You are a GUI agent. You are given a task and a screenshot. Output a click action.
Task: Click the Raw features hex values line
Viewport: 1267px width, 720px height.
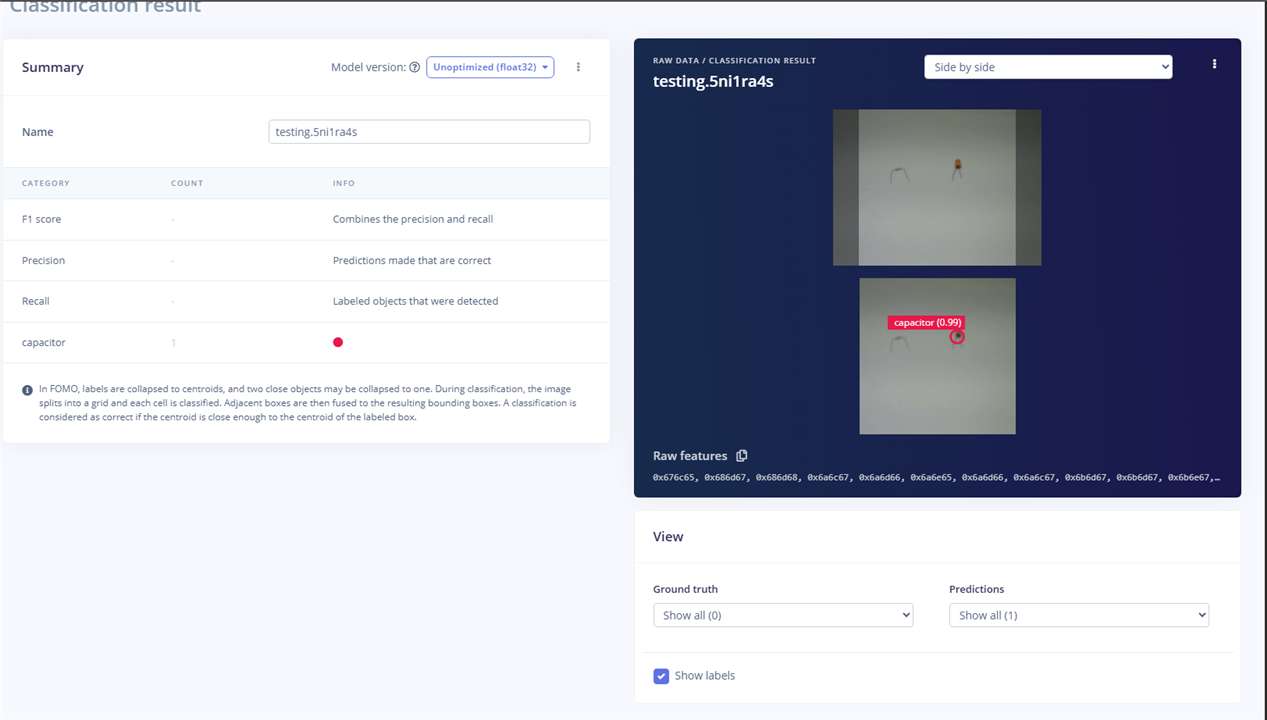point(937,478)
